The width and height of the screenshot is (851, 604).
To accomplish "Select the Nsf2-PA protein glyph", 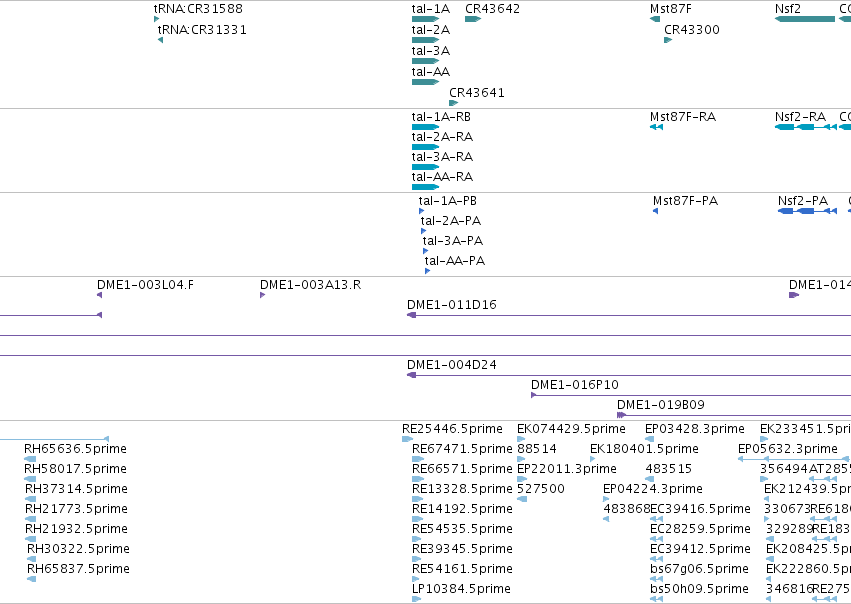I will coord(808,211).
